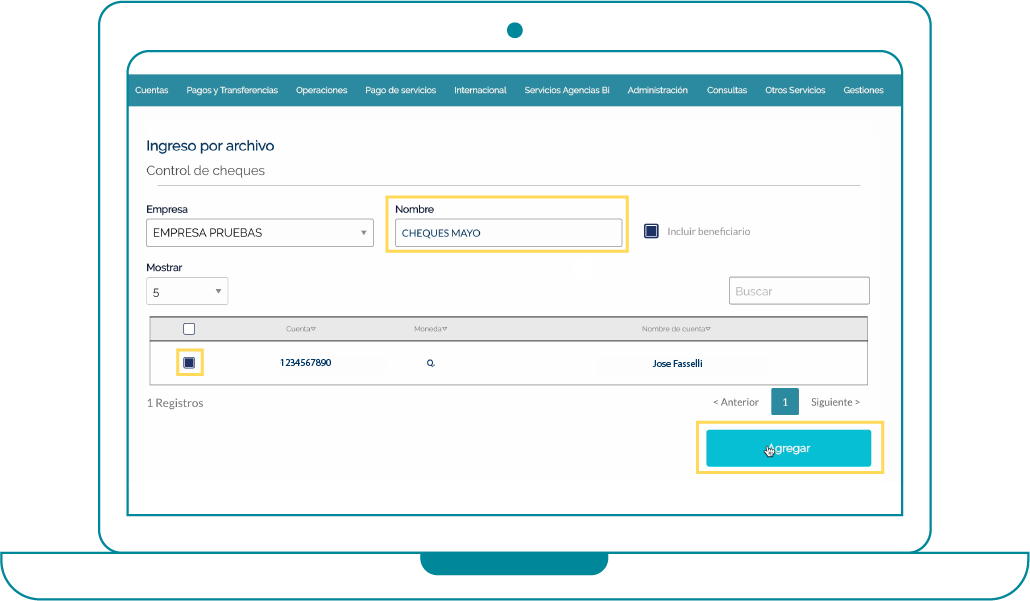
Task: Sort table by Cuenta column arrow
Action: pyautogui.click(x=313, y=329)
